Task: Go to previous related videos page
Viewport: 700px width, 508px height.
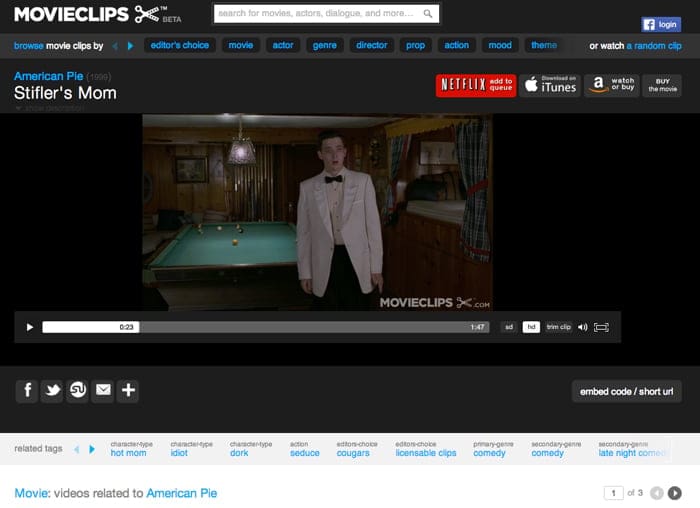Action: (657, 493)
